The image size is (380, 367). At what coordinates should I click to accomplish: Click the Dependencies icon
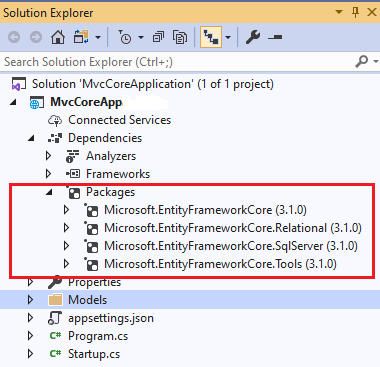[x=55, y=138]
